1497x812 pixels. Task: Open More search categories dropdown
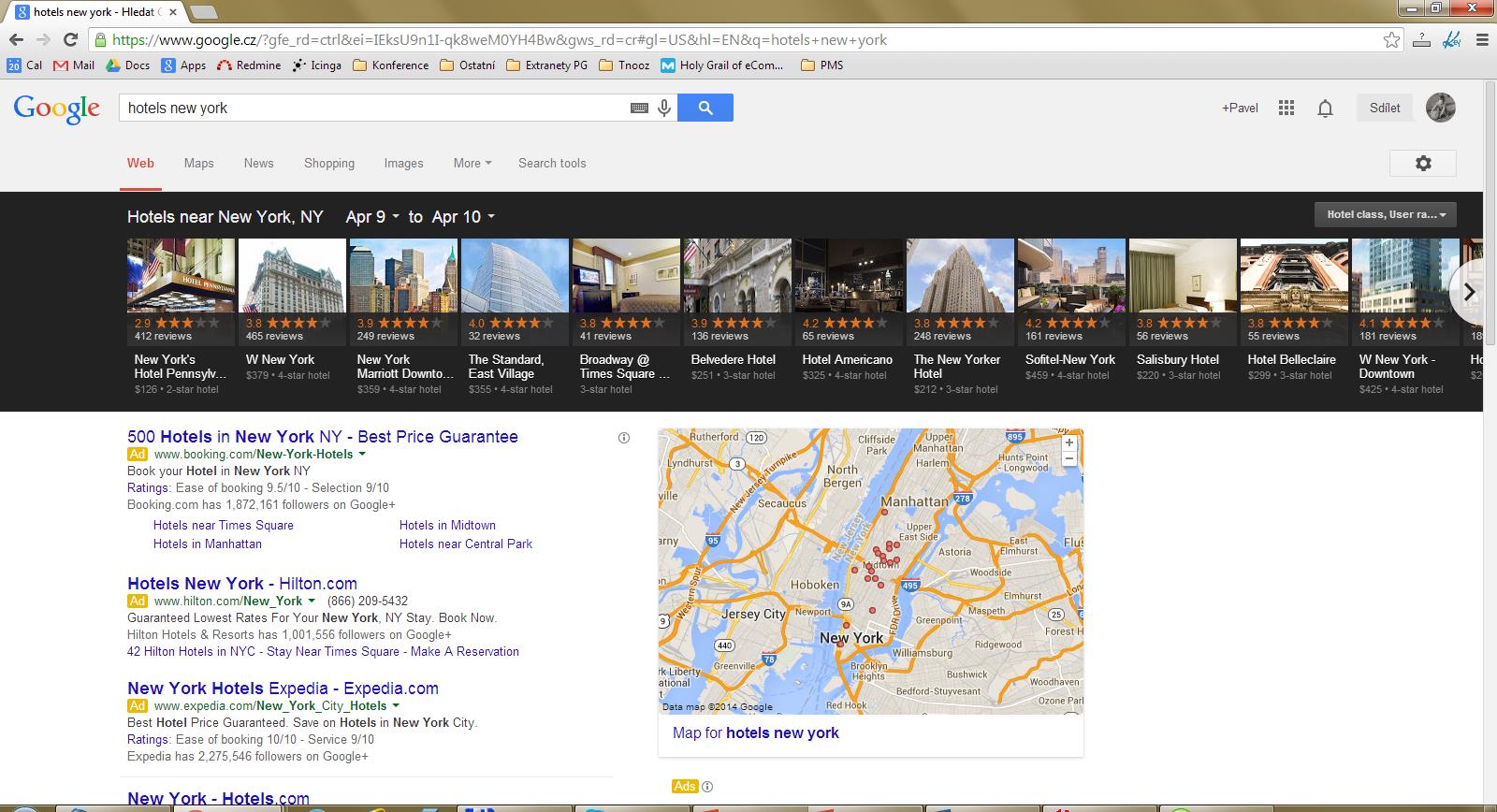coord(472,163)
